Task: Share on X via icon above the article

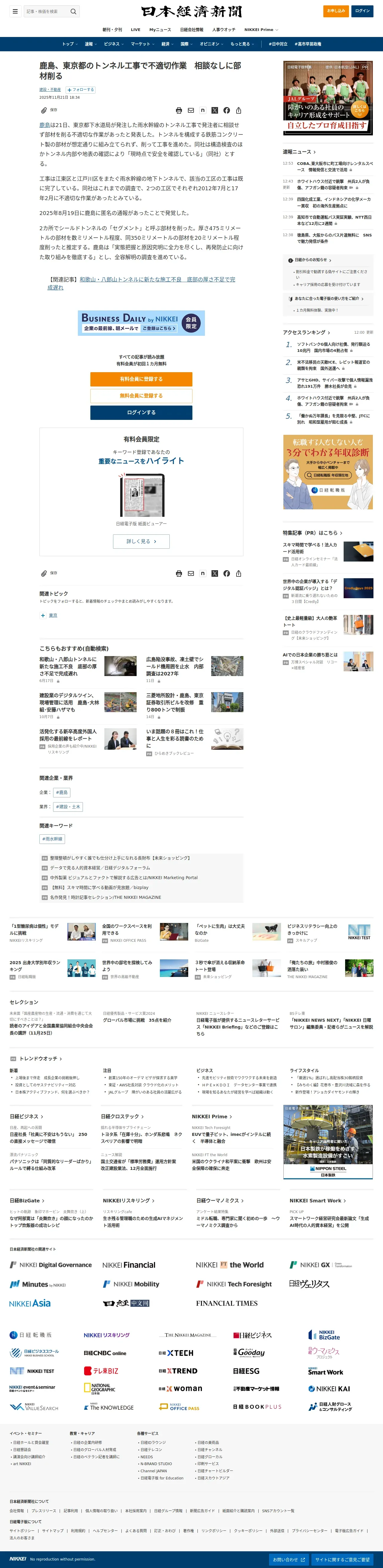Action: (214, 110)
